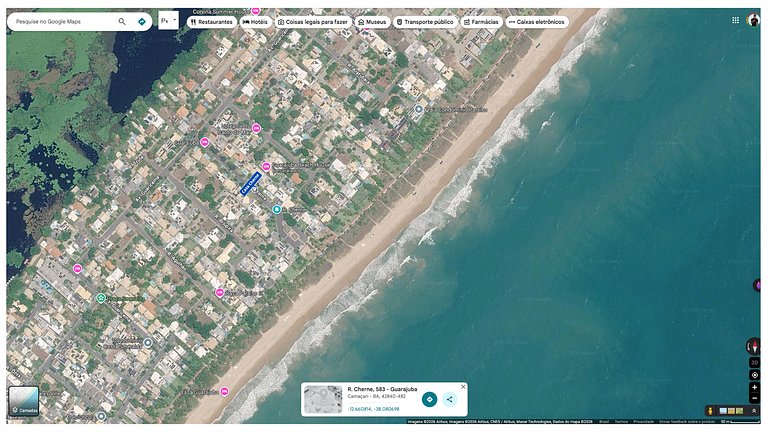The width and height of the screenshot is (768, 432).
Task: Filter map by Restaurantes
Action: click(212, 22)
